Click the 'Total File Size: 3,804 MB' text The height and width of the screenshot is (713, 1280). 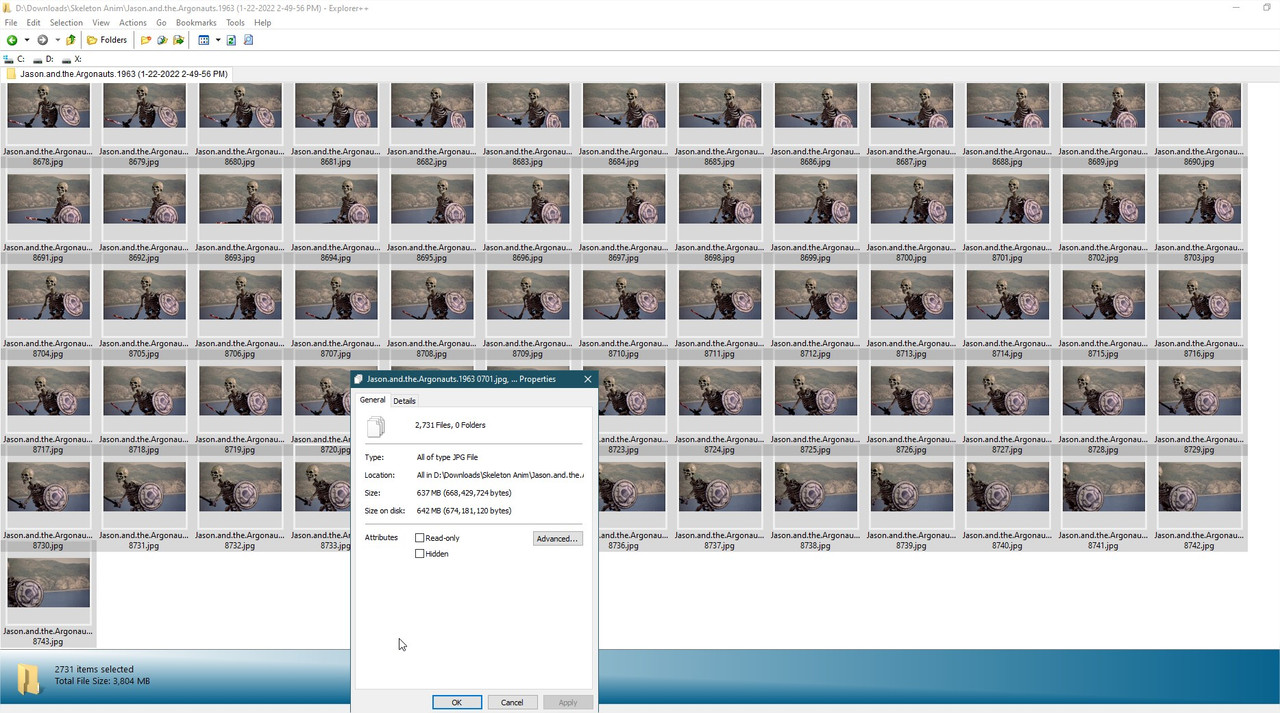[102, 681]
